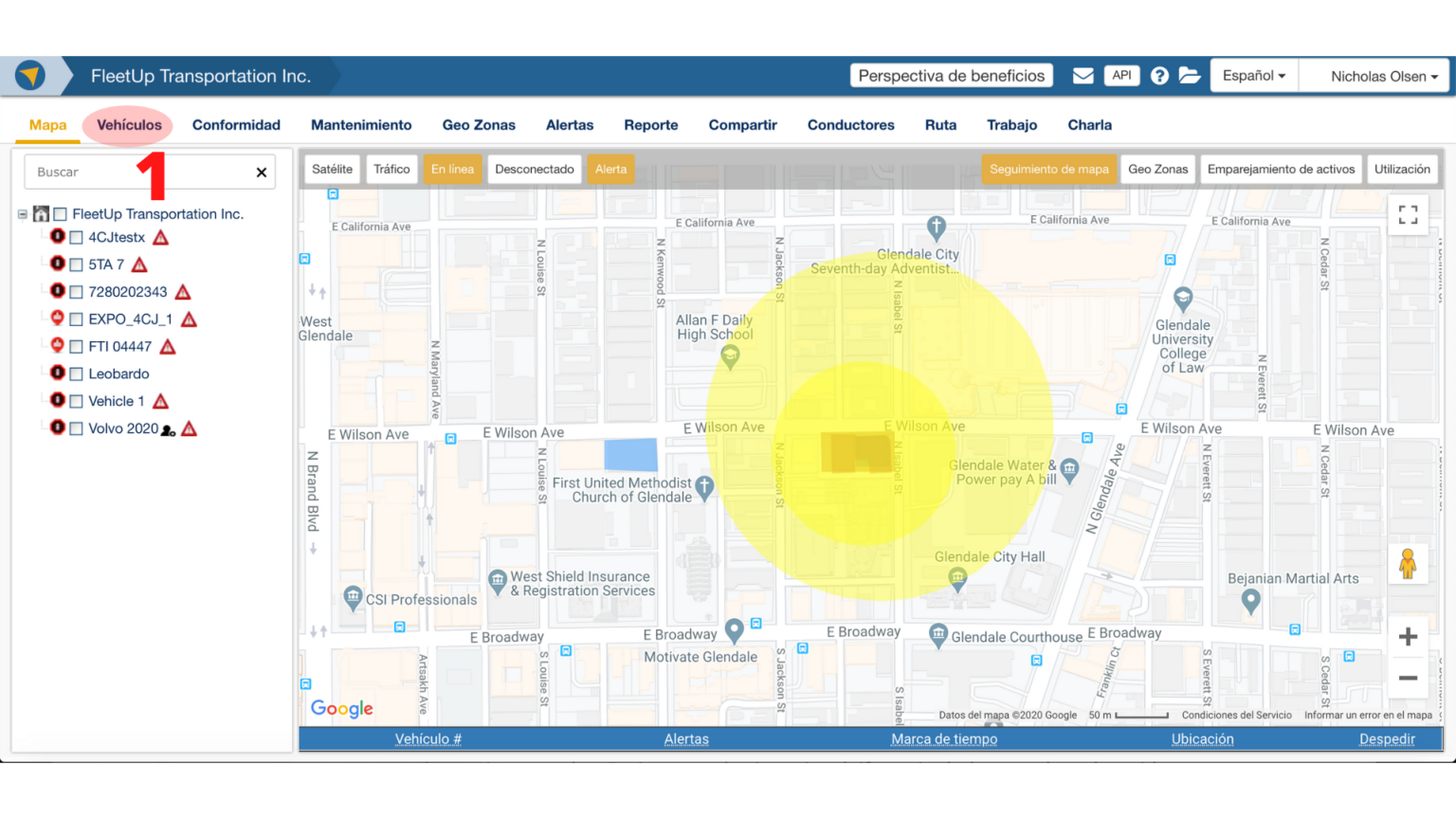
Task: Check the FleetUp Transportation Inc. checkbox
Action: tap(60, 214)
